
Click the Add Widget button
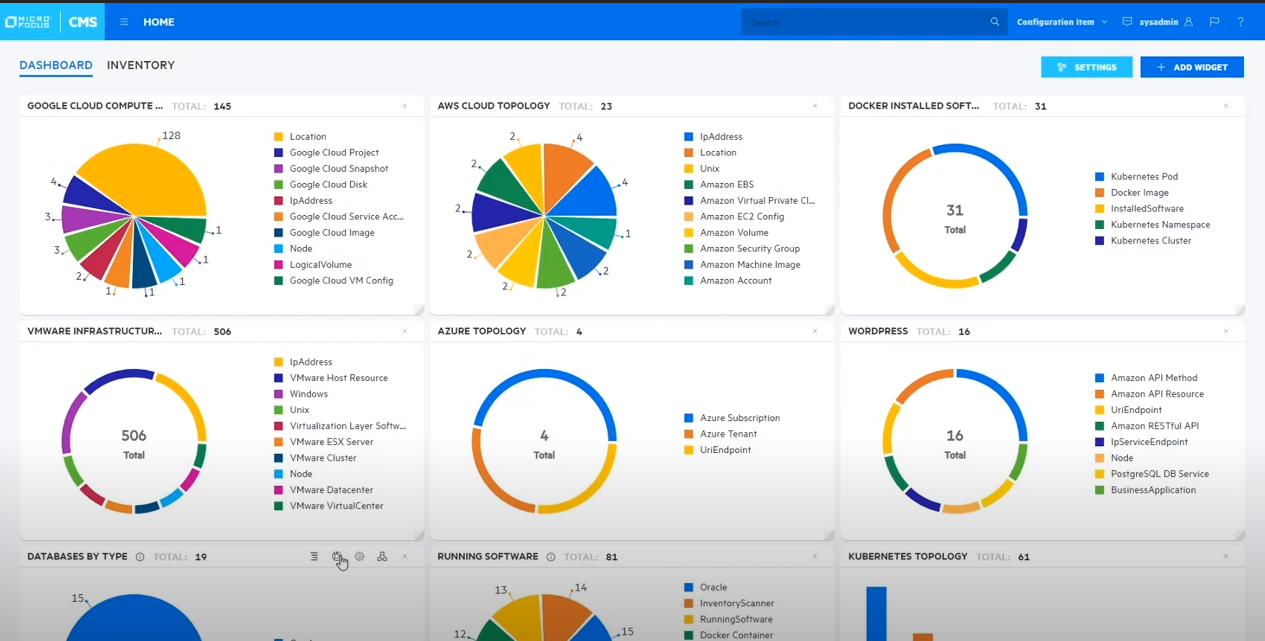point(1191,66)
